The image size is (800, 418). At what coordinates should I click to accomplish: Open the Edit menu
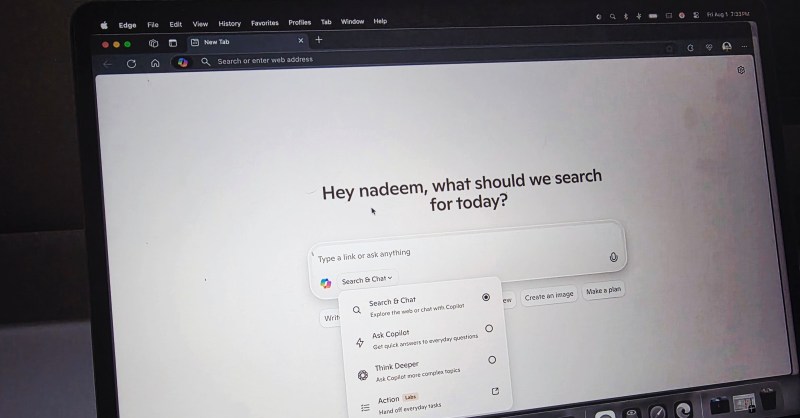[x=176, y=24]
